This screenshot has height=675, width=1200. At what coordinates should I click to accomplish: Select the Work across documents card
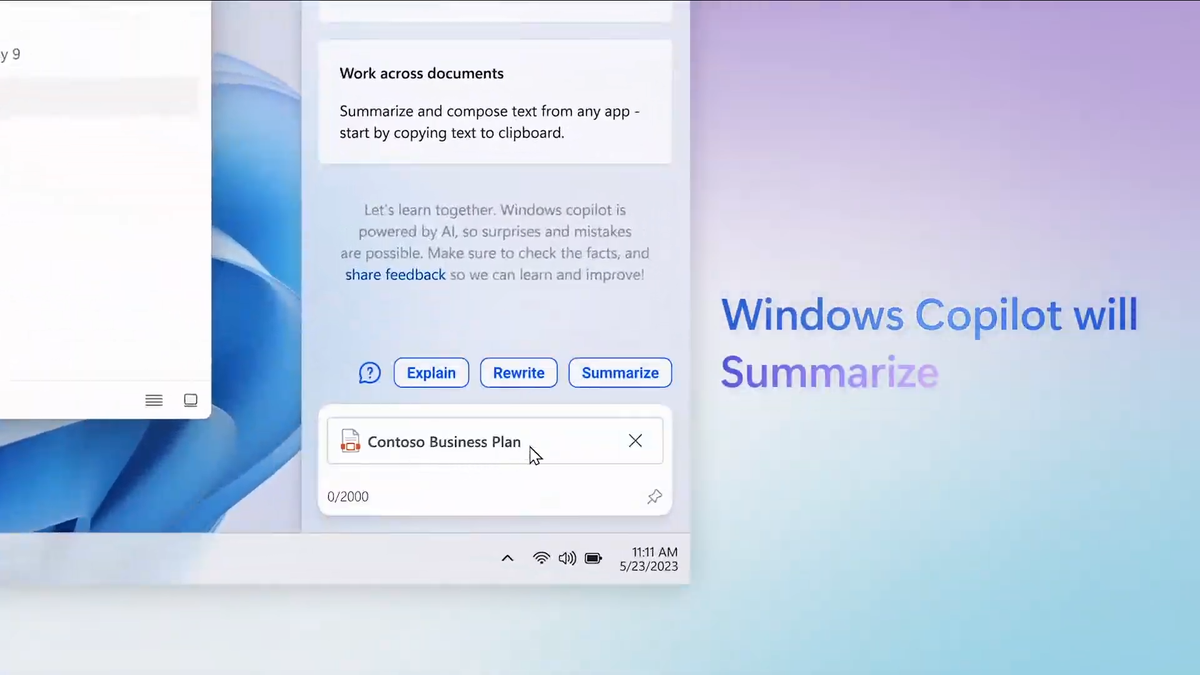point(494,101)
